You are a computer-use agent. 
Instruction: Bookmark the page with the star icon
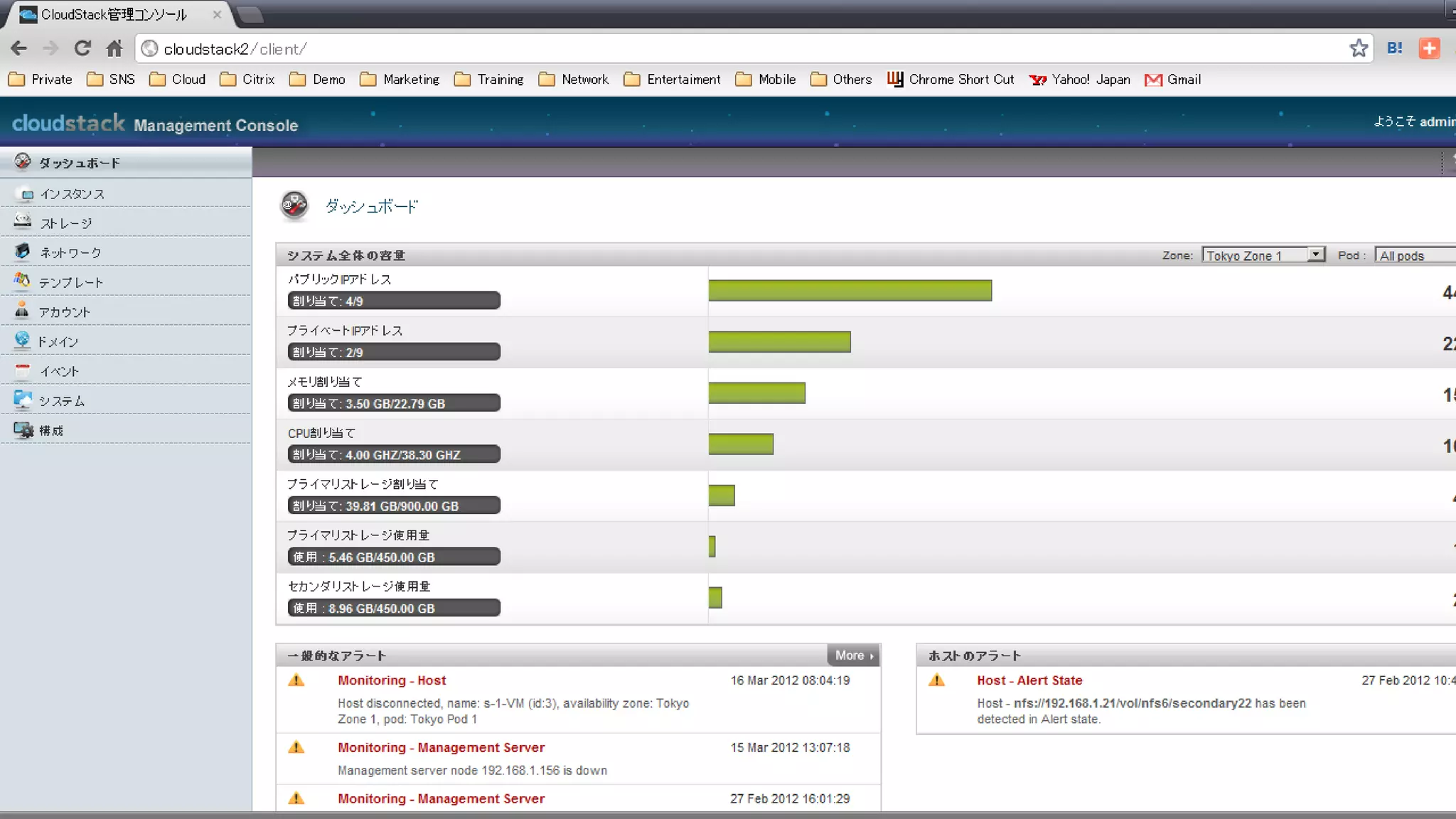tap(1359, 48)
